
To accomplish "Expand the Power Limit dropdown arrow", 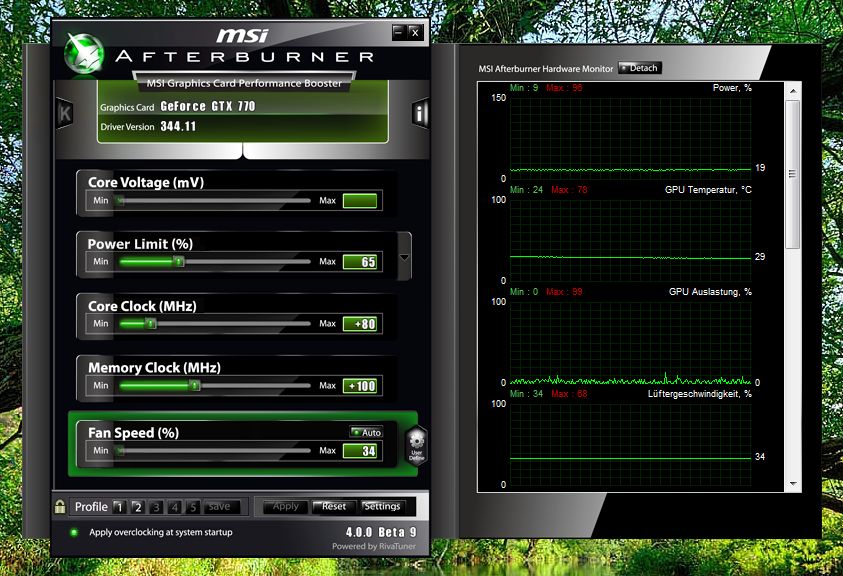I will (x=404, y=258).
